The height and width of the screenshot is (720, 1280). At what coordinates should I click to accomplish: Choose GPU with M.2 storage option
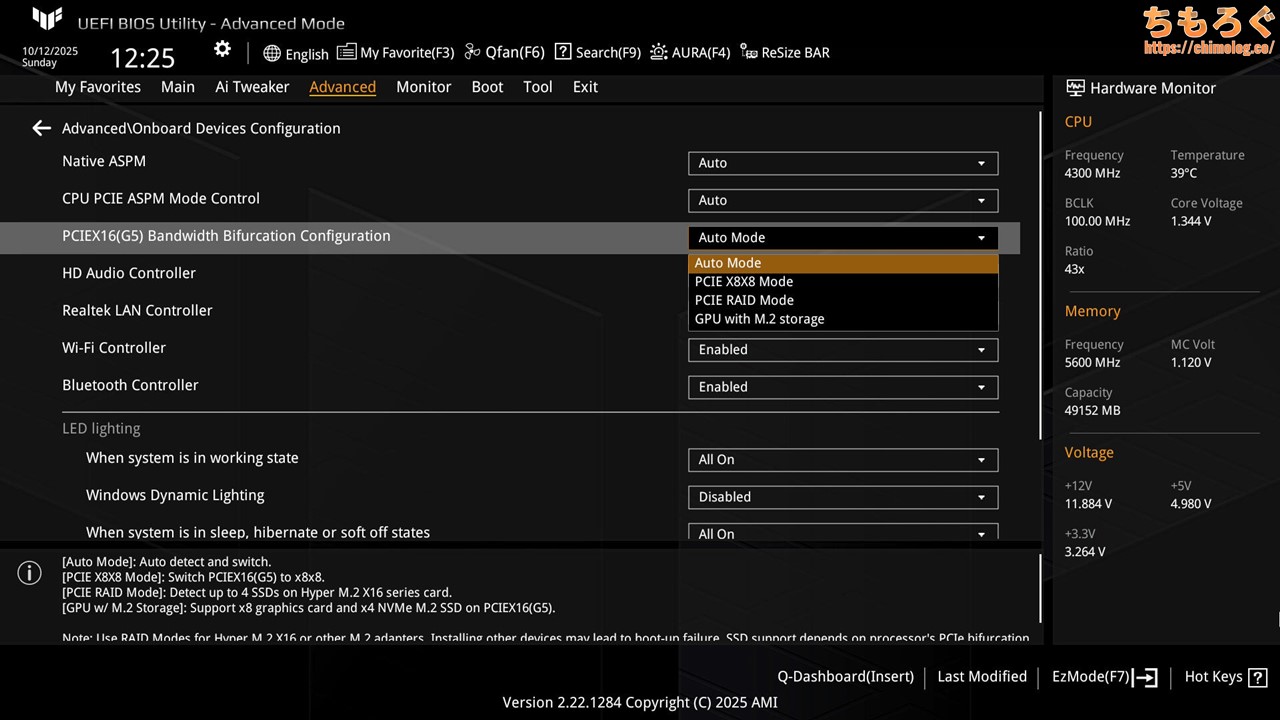point(759,319)
